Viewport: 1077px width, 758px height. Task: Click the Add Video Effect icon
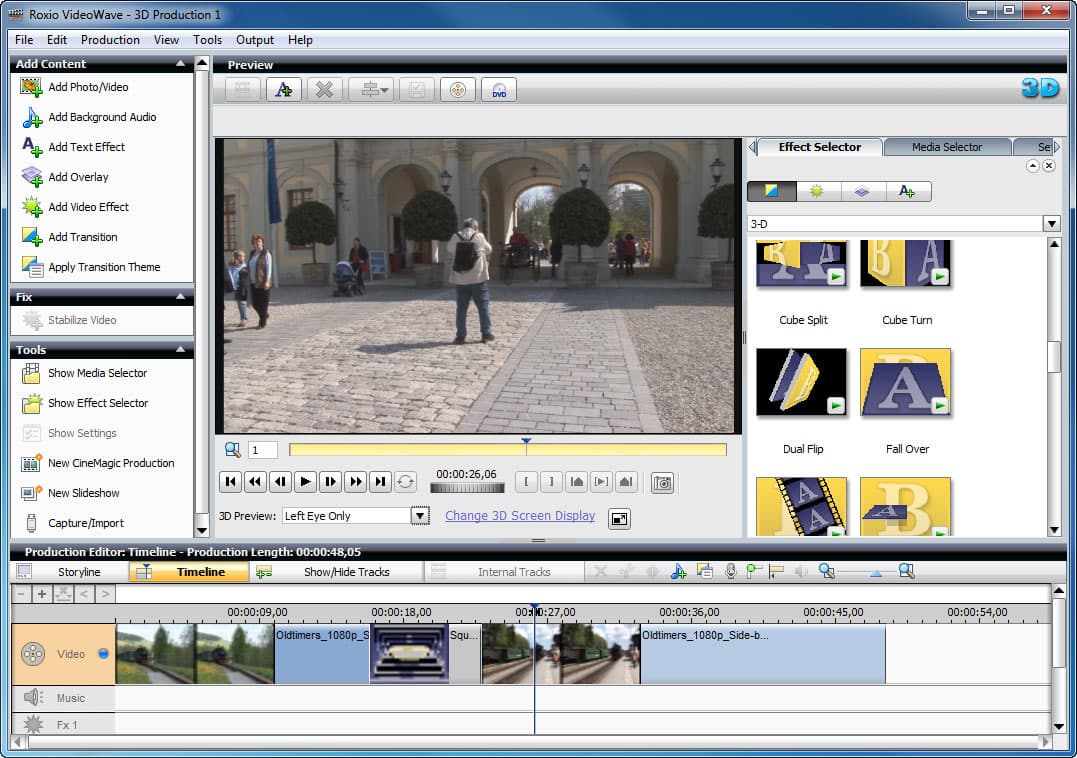[32, 207]
